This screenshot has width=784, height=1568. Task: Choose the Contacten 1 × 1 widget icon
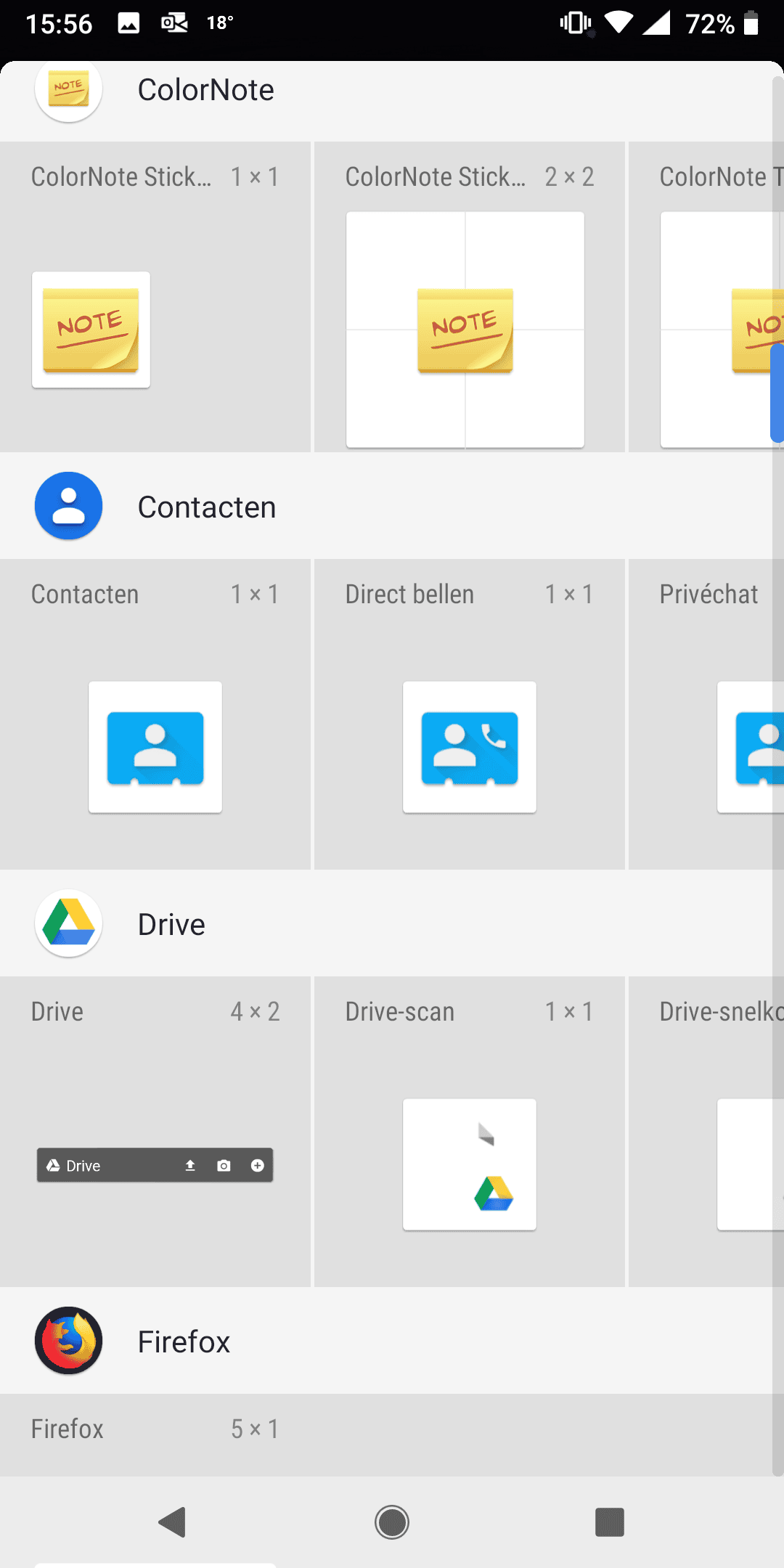tap(155, 747)
